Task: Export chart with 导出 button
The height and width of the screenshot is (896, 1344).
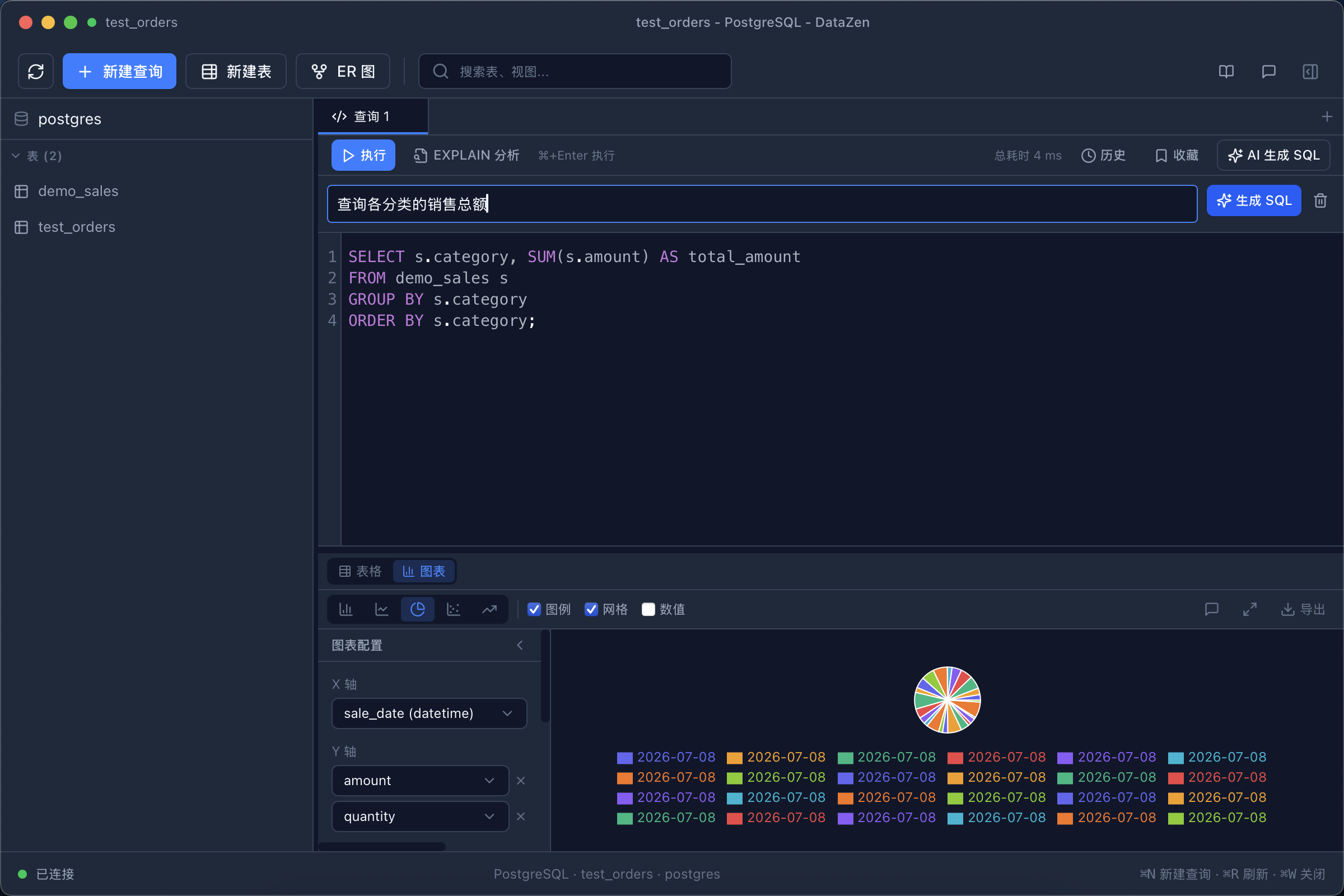Action: click(1303, 609)
